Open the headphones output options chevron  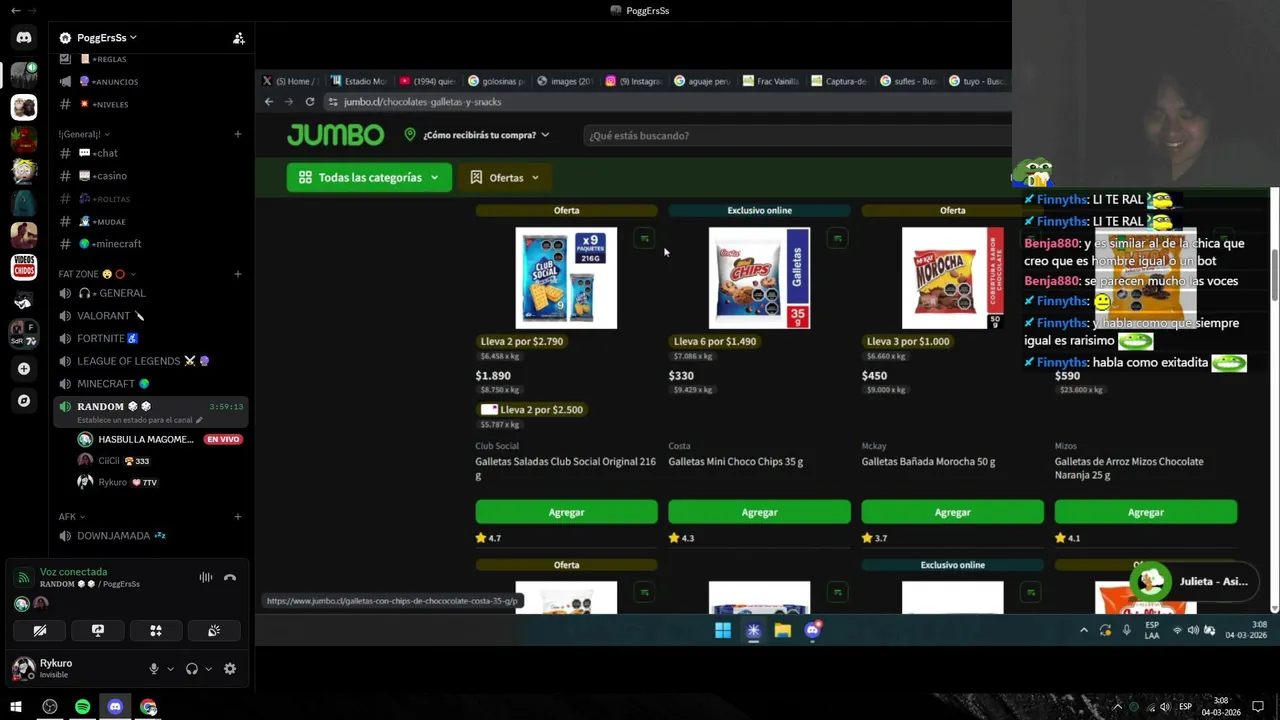tap(208, 669)
